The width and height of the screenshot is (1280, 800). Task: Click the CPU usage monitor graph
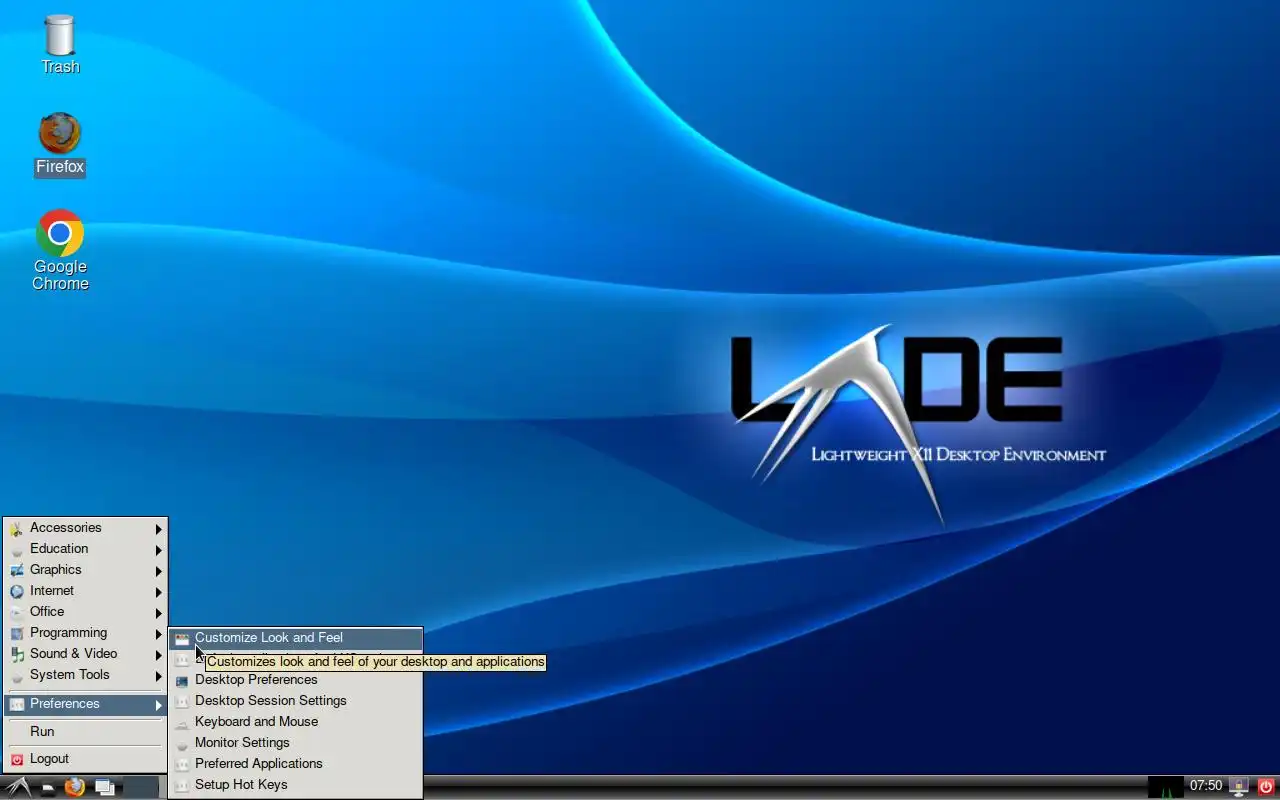click(1165, 787)
